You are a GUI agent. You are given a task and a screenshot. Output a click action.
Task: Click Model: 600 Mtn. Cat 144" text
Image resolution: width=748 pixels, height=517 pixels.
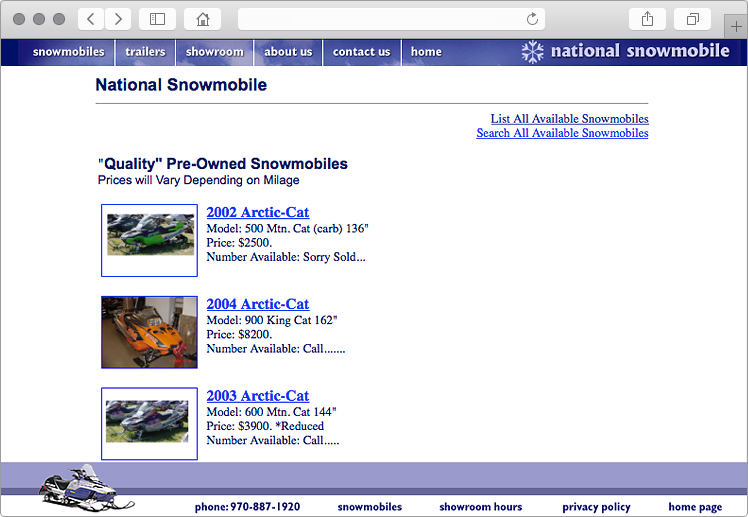tap(271, 412)
